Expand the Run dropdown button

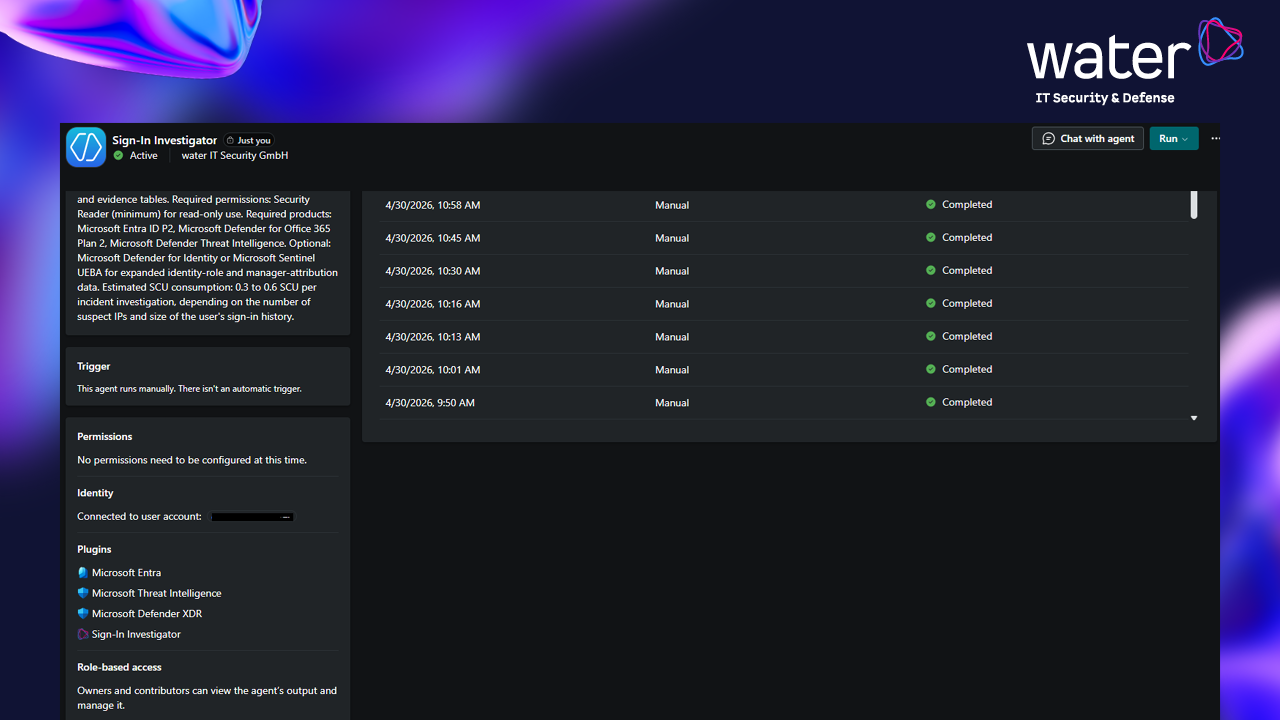1174,139
